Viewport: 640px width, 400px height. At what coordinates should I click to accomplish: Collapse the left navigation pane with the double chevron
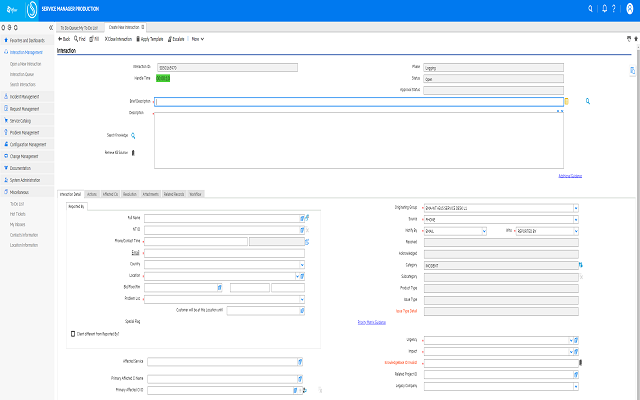tap(51, 28)
